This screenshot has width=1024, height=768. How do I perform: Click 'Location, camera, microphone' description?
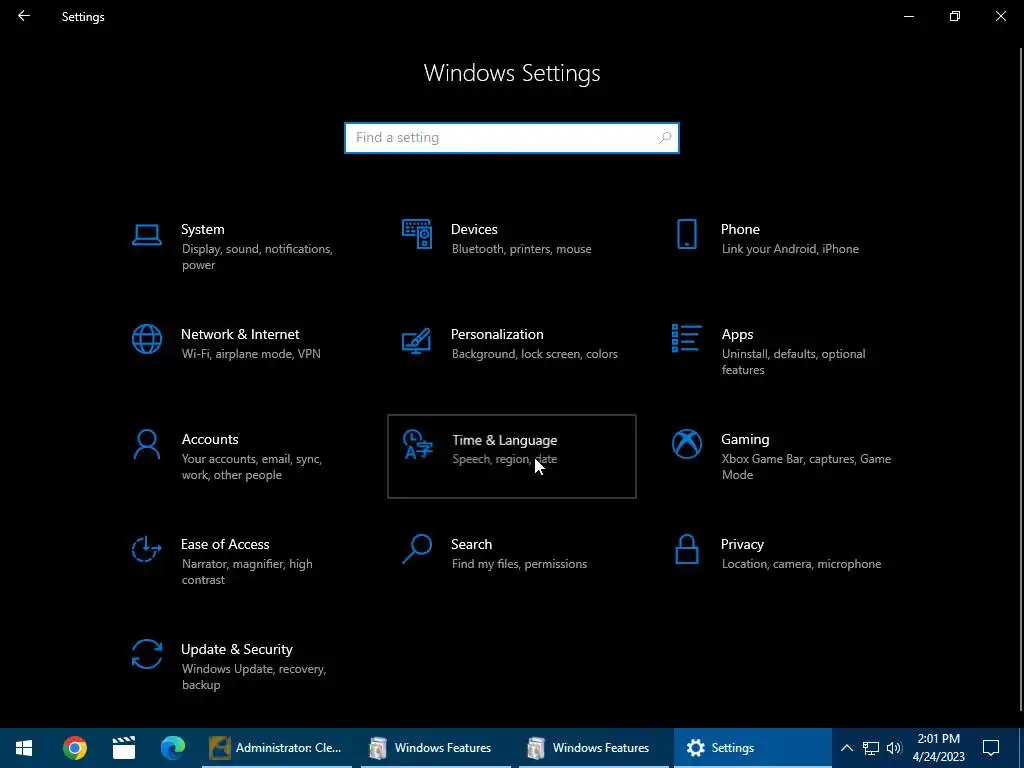[801, 564]
